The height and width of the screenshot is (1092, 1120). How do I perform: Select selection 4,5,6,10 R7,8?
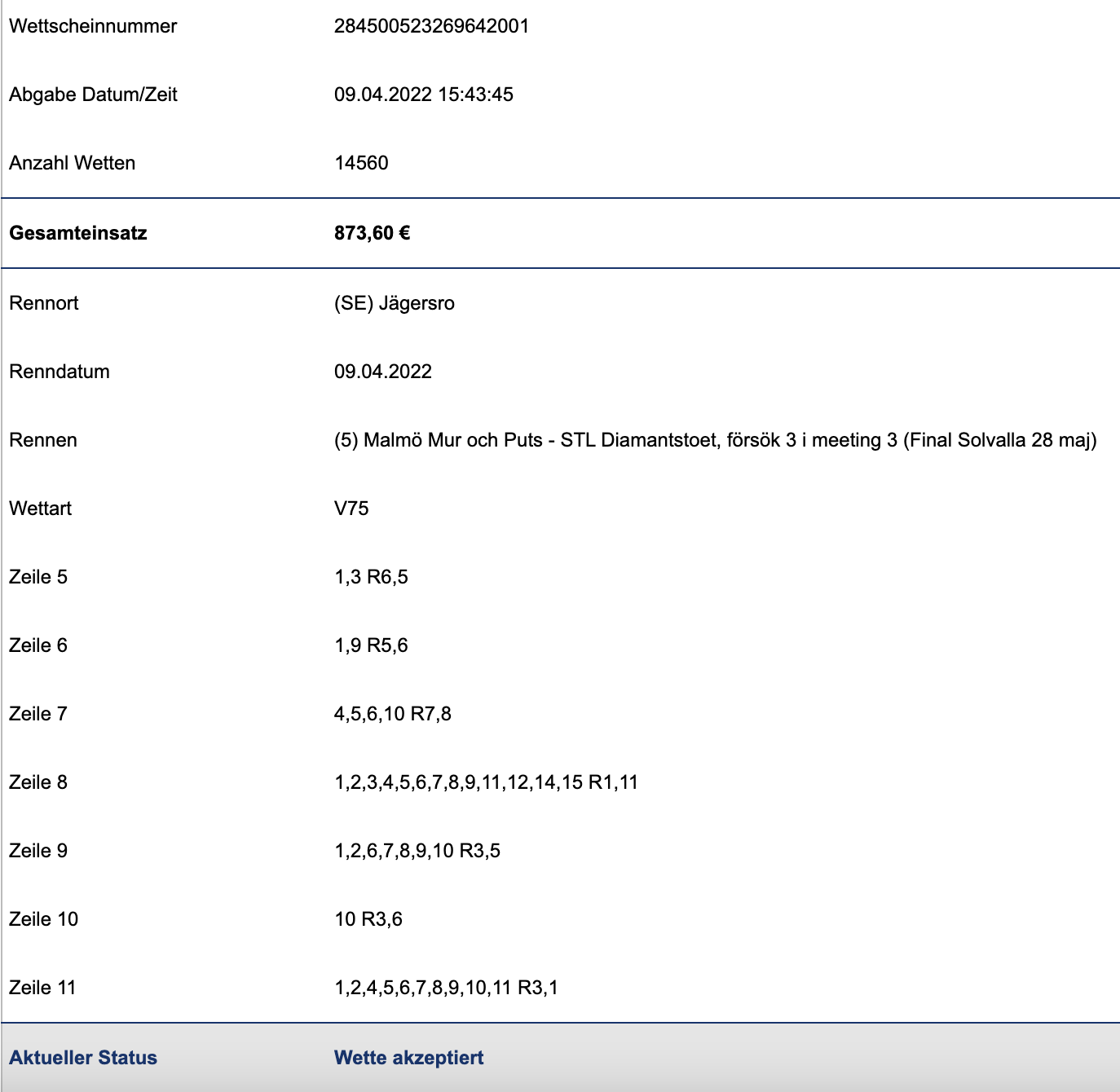[393, 714]
